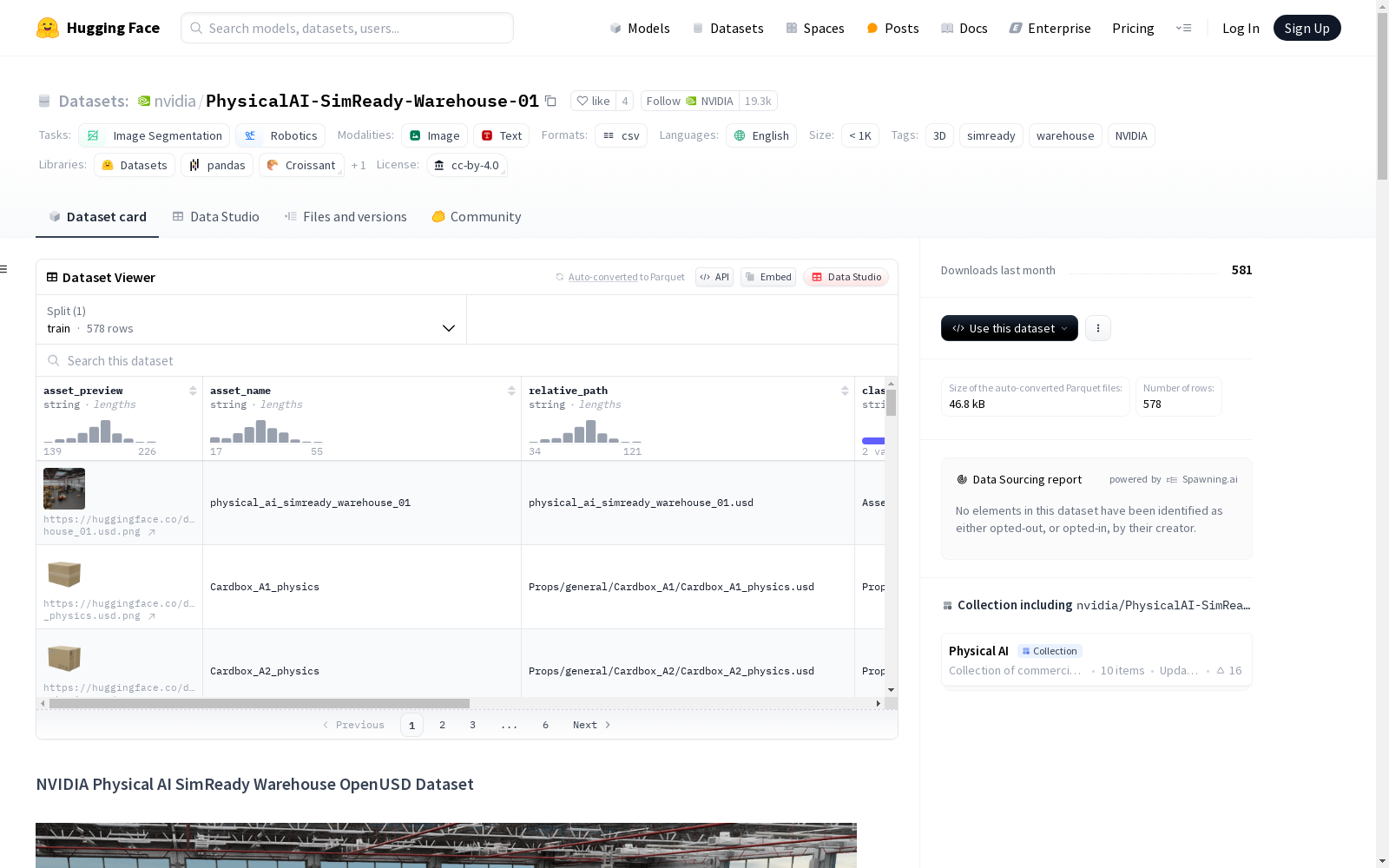This screenshot has width=1389, height=868.
Task: Expand the train split dropdown
Action: [x=251, y=319]
